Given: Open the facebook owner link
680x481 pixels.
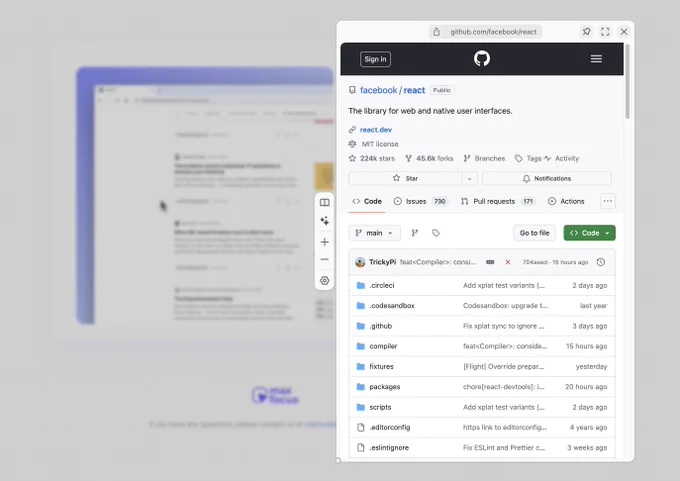Looking at the screenshot, I should (x=378, y=90).
